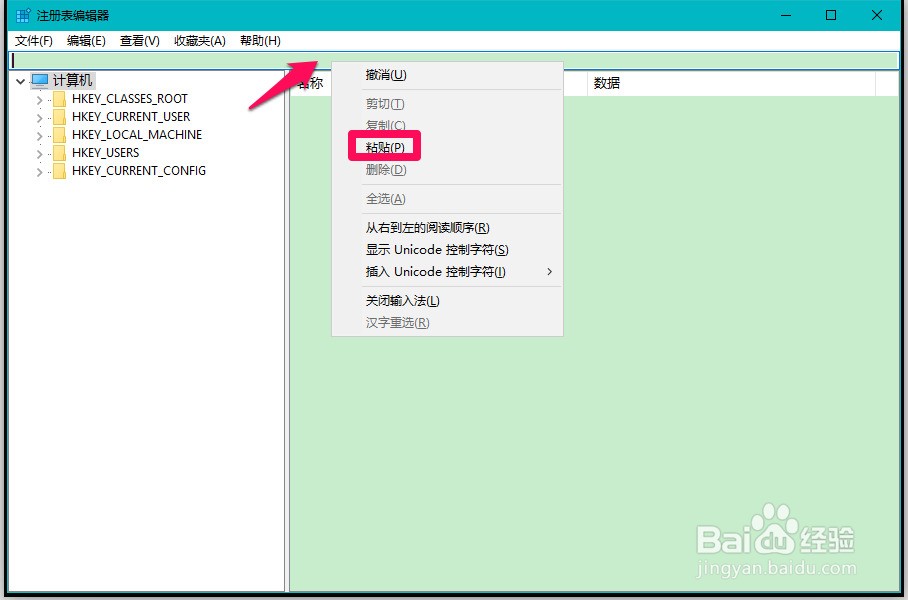Click the 数据 column header
Screen dimensions: 908x600
[731, 83]
